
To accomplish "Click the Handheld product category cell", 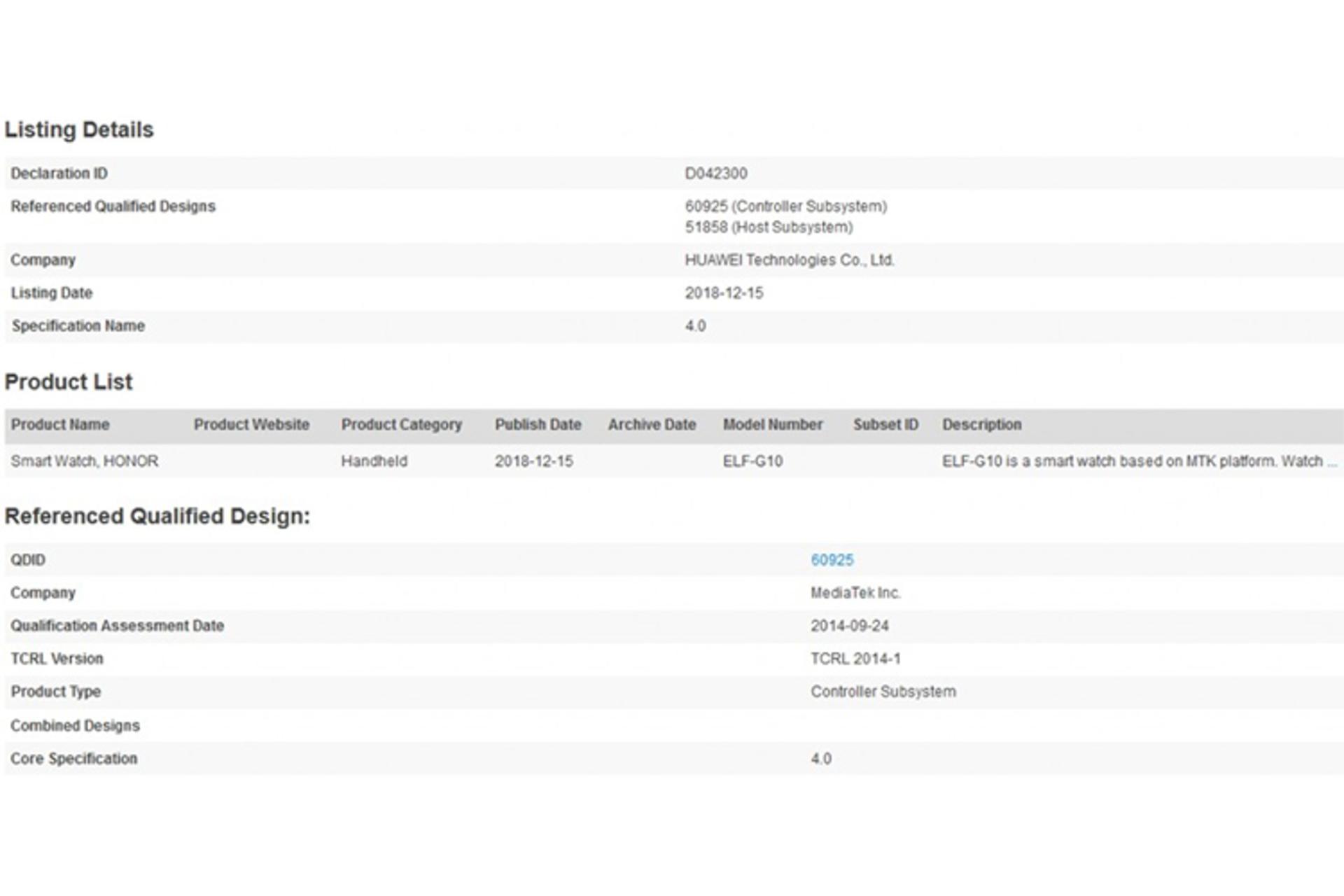I will [374, 461].
